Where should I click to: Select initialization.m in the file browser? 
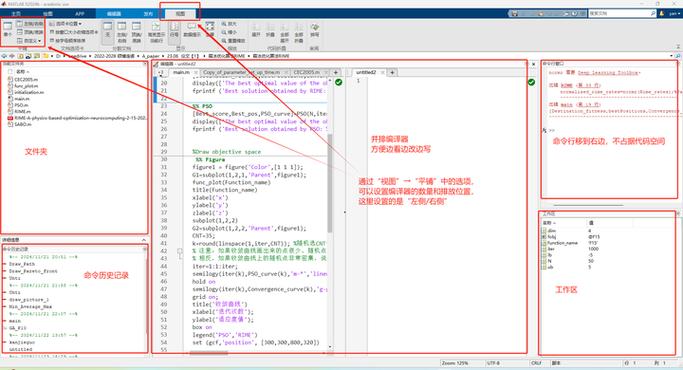[x=26, y=92]
